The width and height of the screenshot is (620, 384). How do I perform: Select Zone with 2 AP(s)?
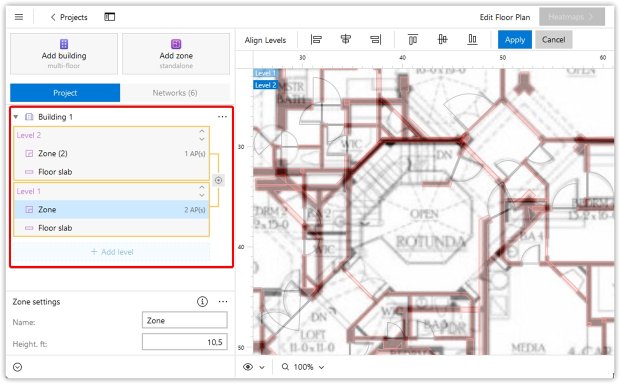click(x=112, y=210)
